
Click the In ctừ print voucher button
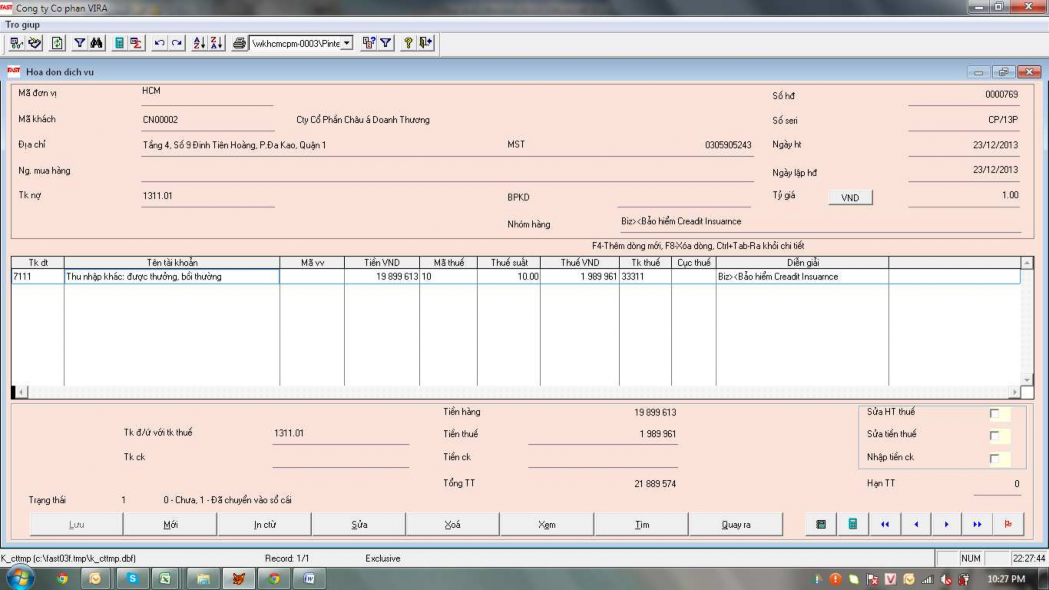click(x=264, y=524)
